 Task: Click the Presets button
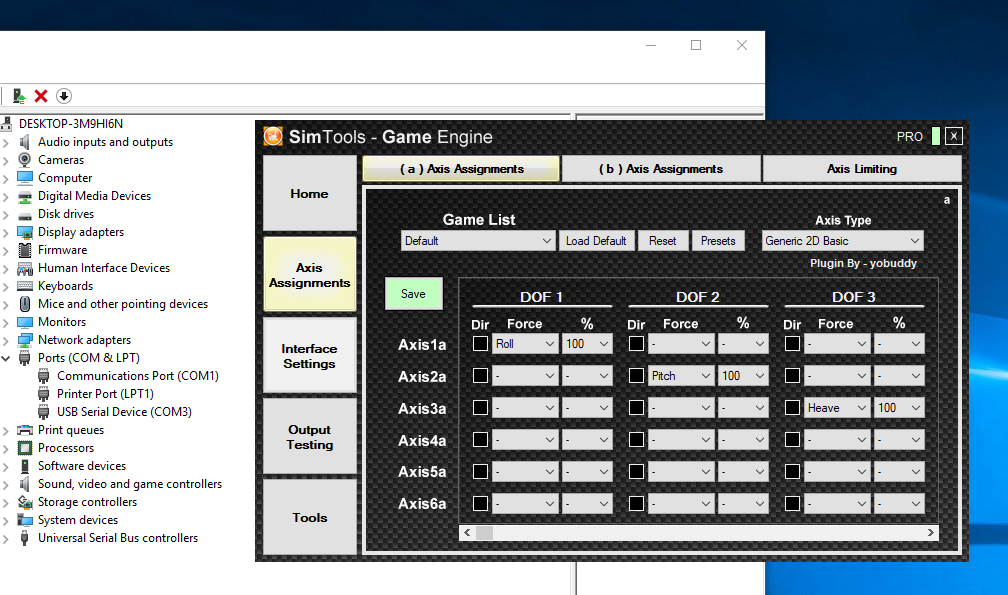718,241
